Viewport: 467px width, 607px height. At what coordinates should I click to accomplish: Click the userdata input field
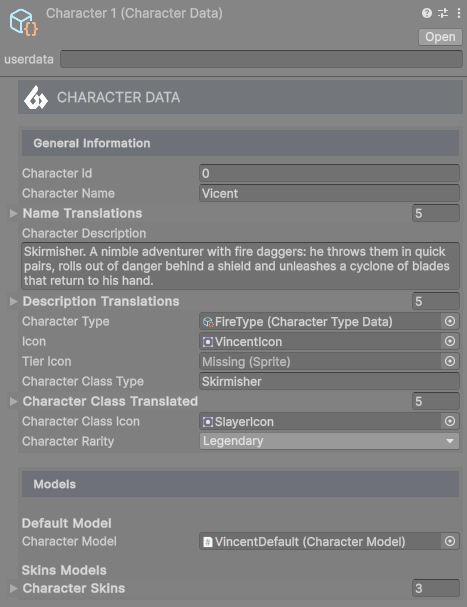pyautogui.click(x=261, y=59)
